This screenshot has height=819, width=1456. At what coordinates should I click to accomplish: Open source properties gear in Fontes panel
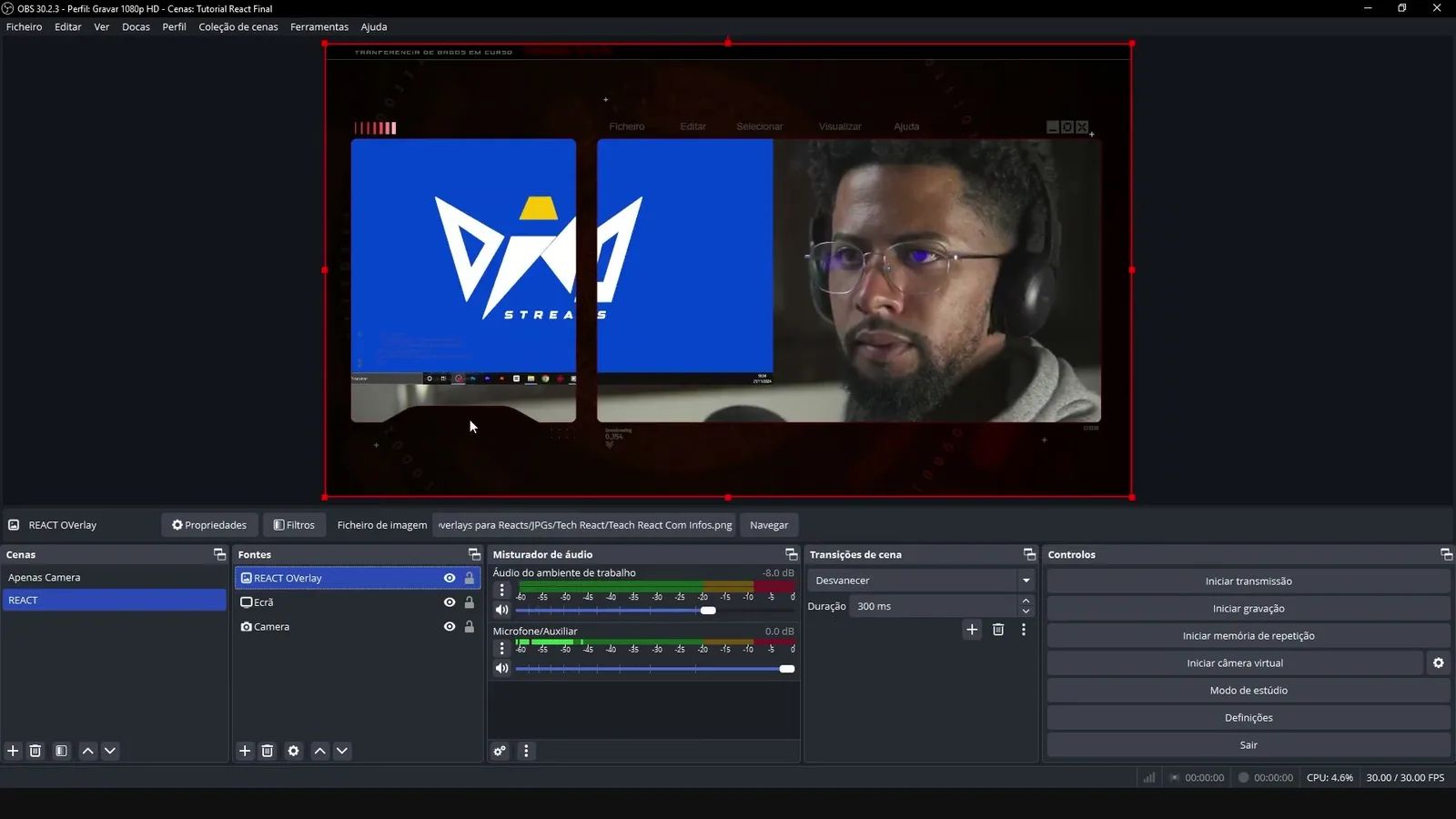click(x=293, y=751)
